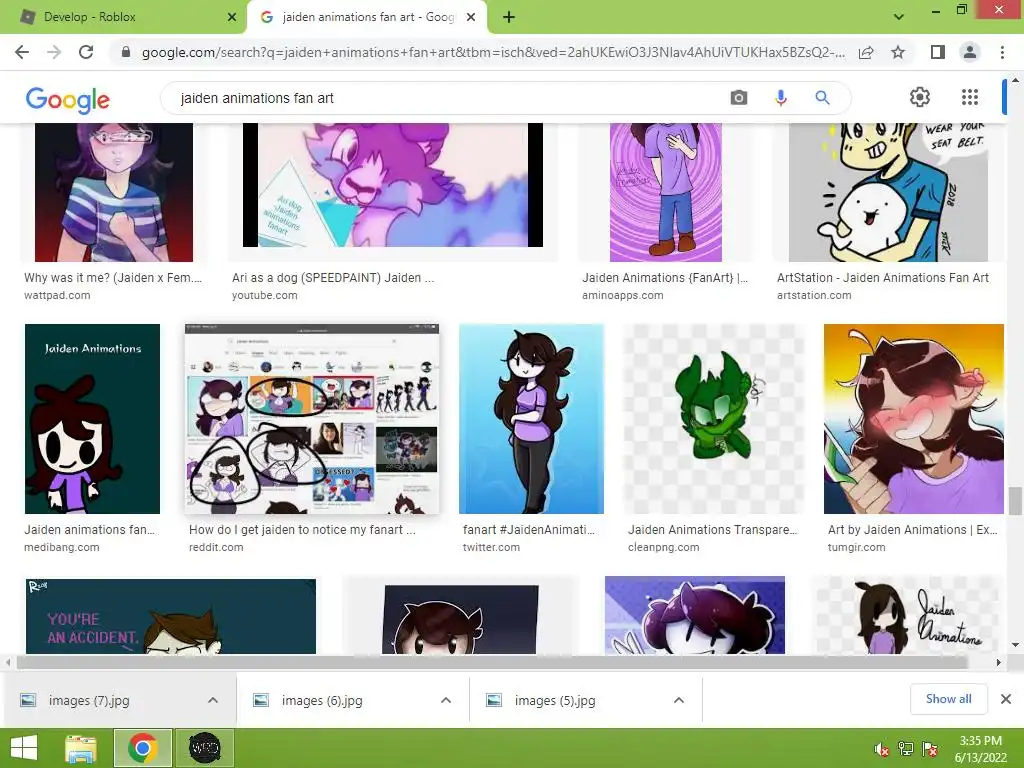The height and width of the screenshot is (768, 1024).
Task: Open Action Center flag icon
Action: [x=930, y=749]
